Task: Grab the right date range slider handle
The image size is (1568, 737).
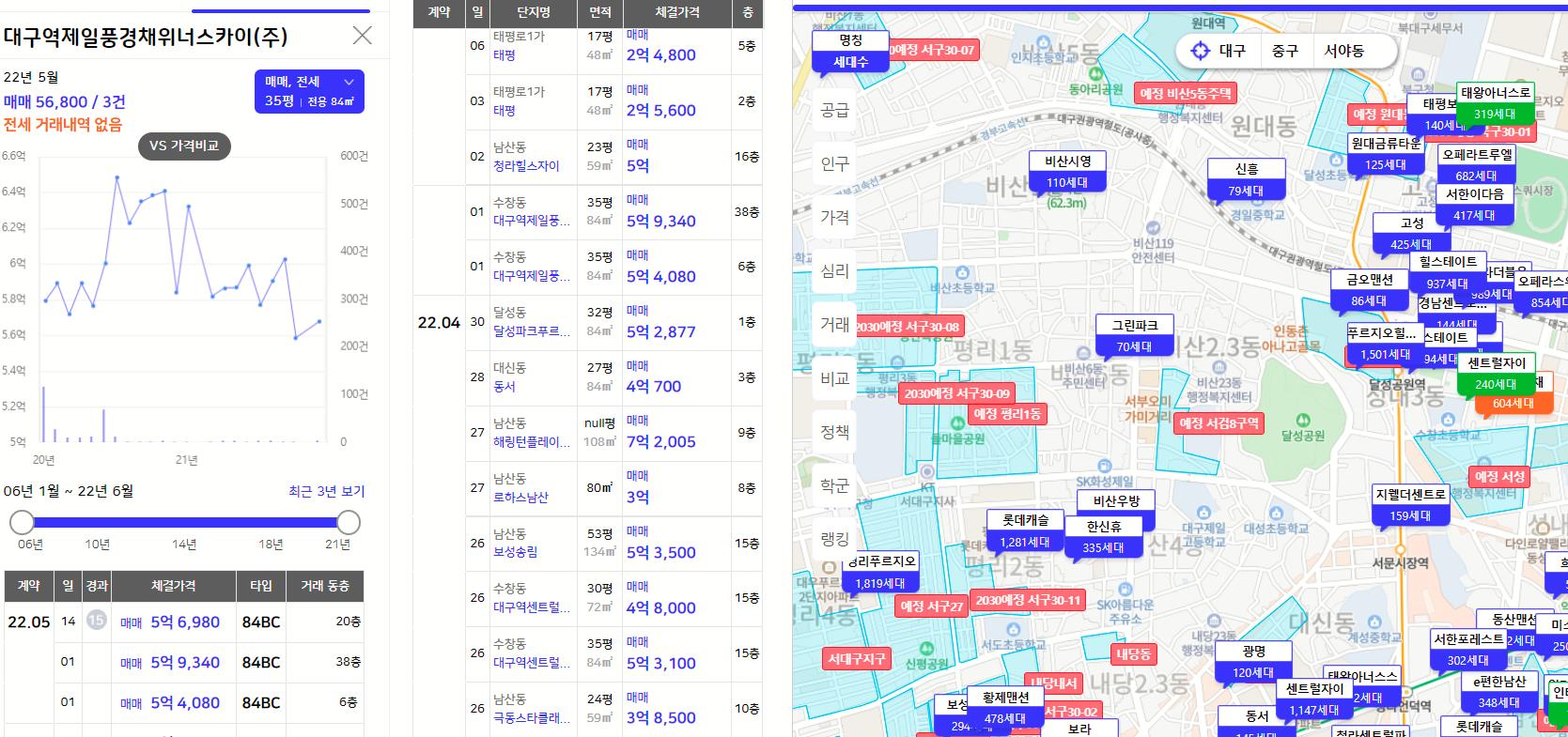Action: click(349, 522)
